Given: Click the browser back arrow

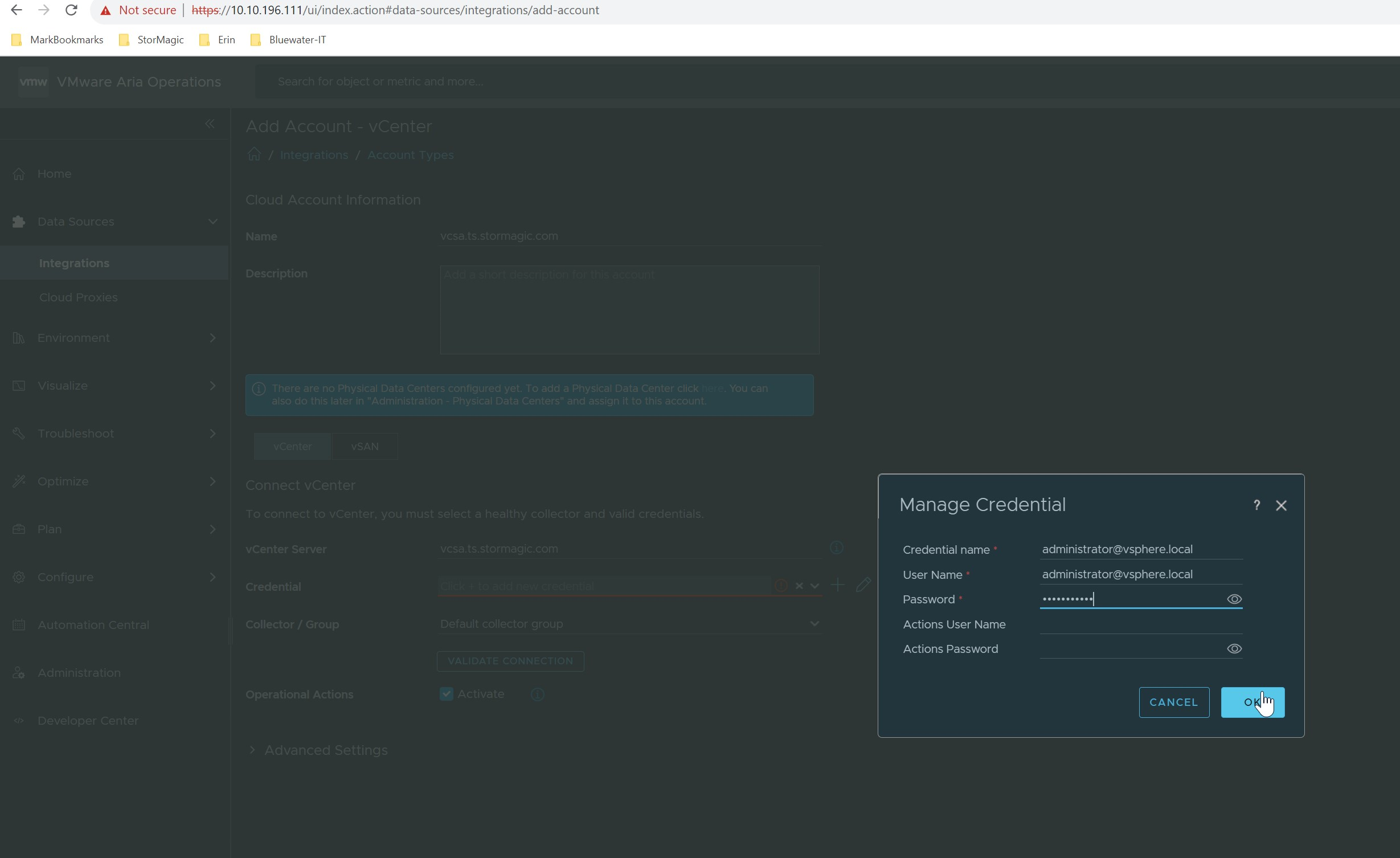Looking at the screenshot, I should coord(17,10).
